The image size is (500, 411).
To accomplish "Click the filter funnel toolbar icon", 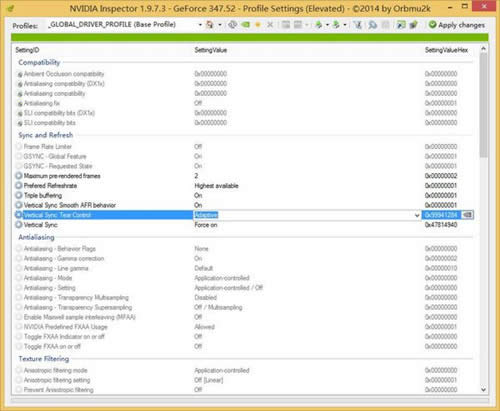I will 357,25.
